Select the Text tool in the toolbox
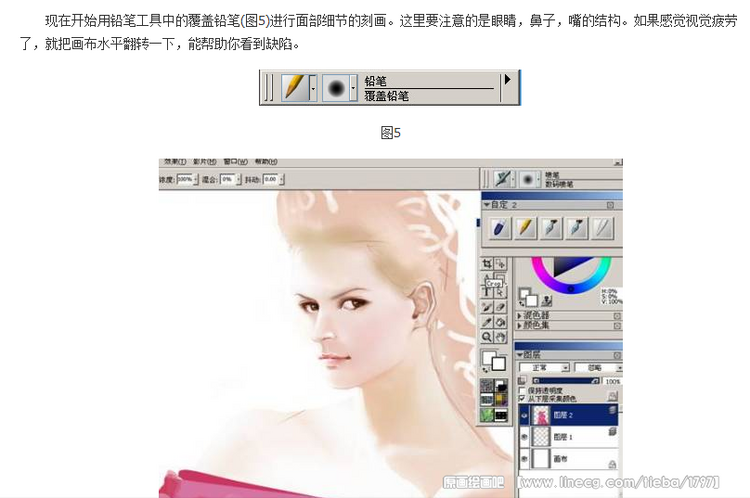The image size is (750, 498). 487,291
